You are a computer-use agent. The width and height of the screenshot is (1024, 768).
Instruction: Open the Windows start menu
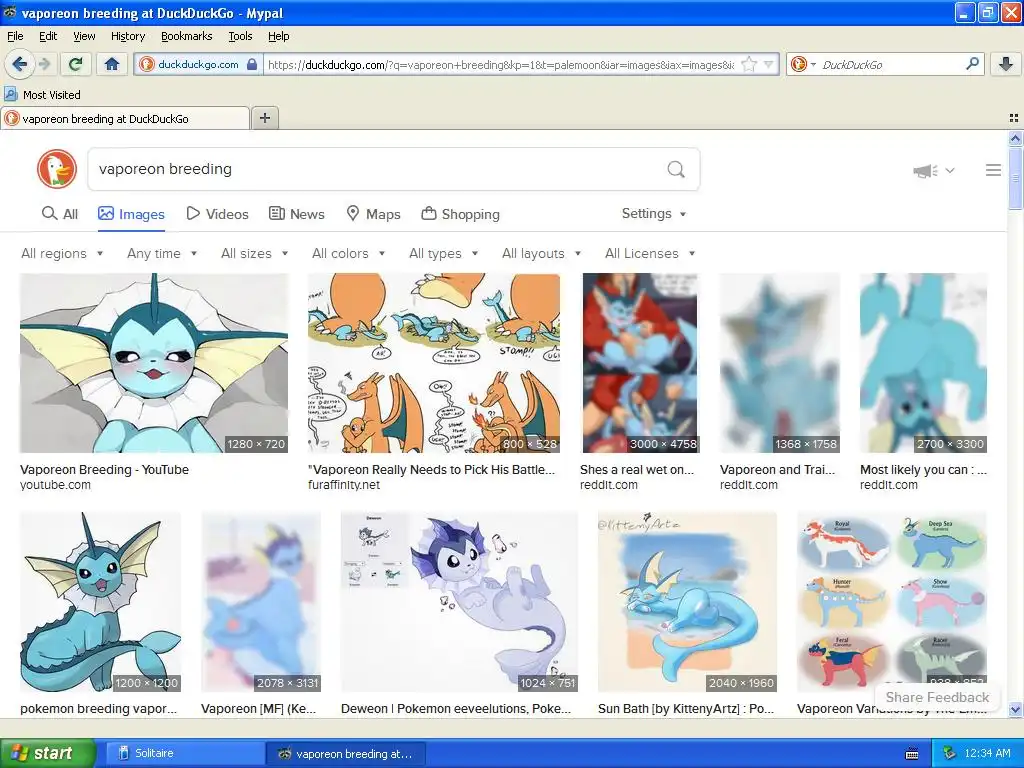tap(47, 753)
